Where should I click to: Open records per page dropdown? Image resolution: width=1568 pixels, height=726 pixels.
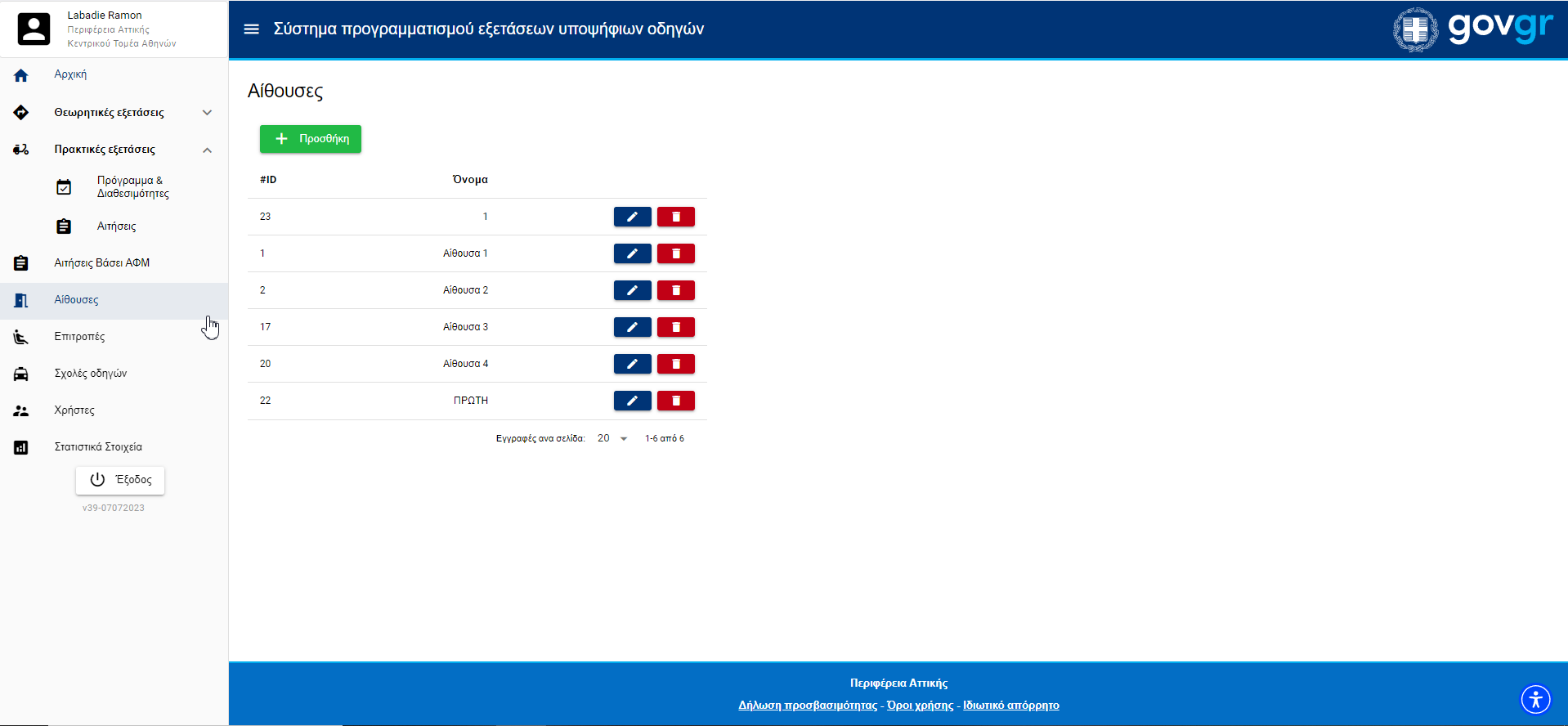[x=612, y=439]
